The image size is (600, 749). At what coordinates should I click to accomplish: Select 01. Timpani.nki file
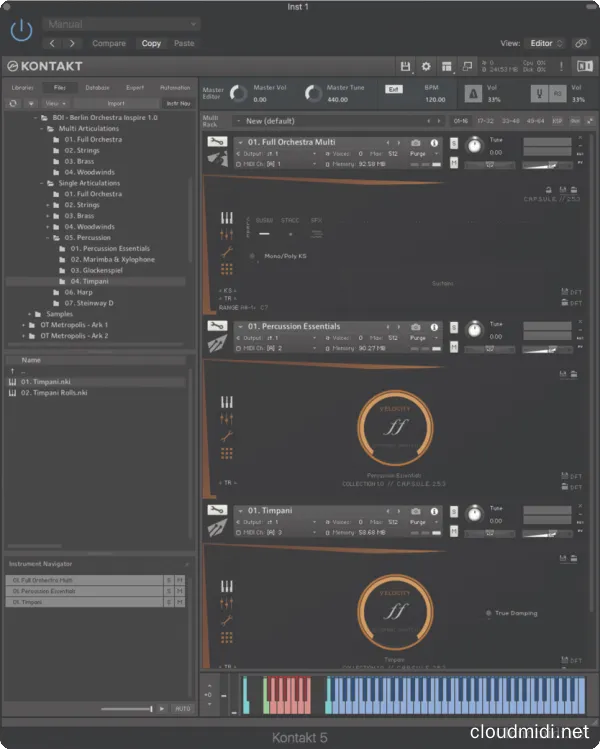tap(96, 382)
